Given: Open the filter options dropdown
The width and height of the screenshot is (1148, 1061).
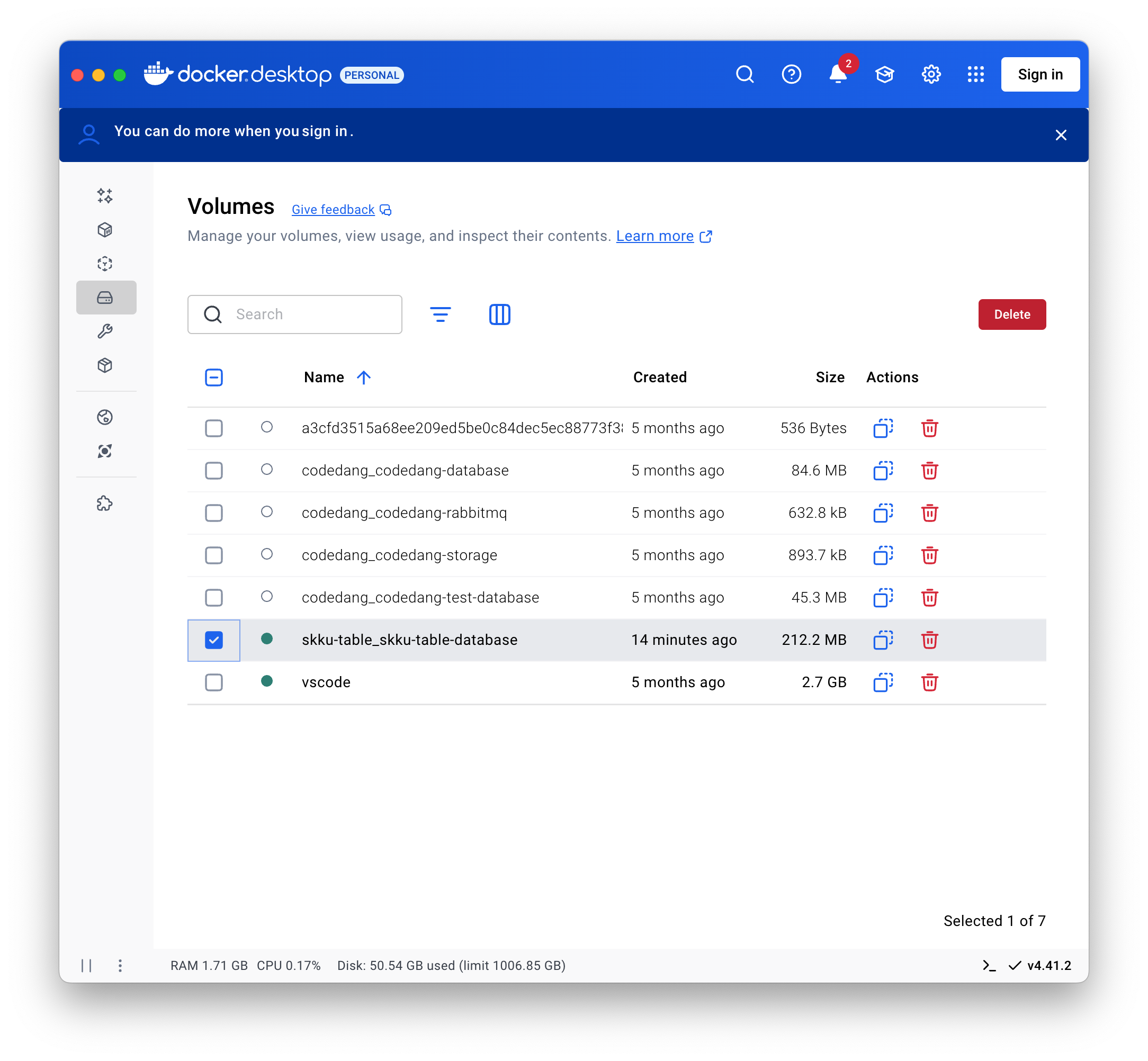Looking at the screenshot, I should [441, 314].
